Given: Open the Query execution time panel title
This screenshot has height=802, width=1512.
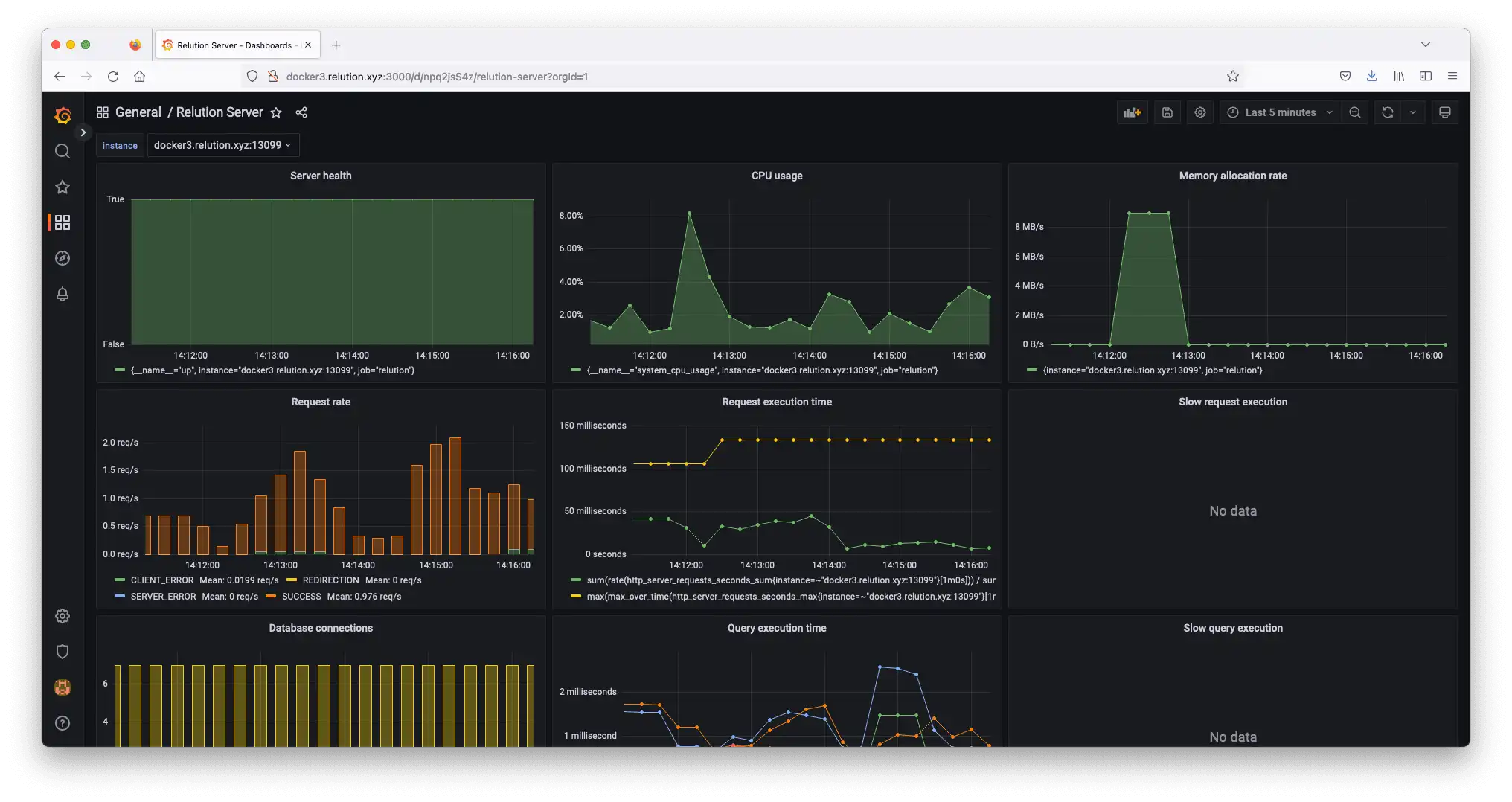Looking at the screenshot, I should (x=777, y=628).
